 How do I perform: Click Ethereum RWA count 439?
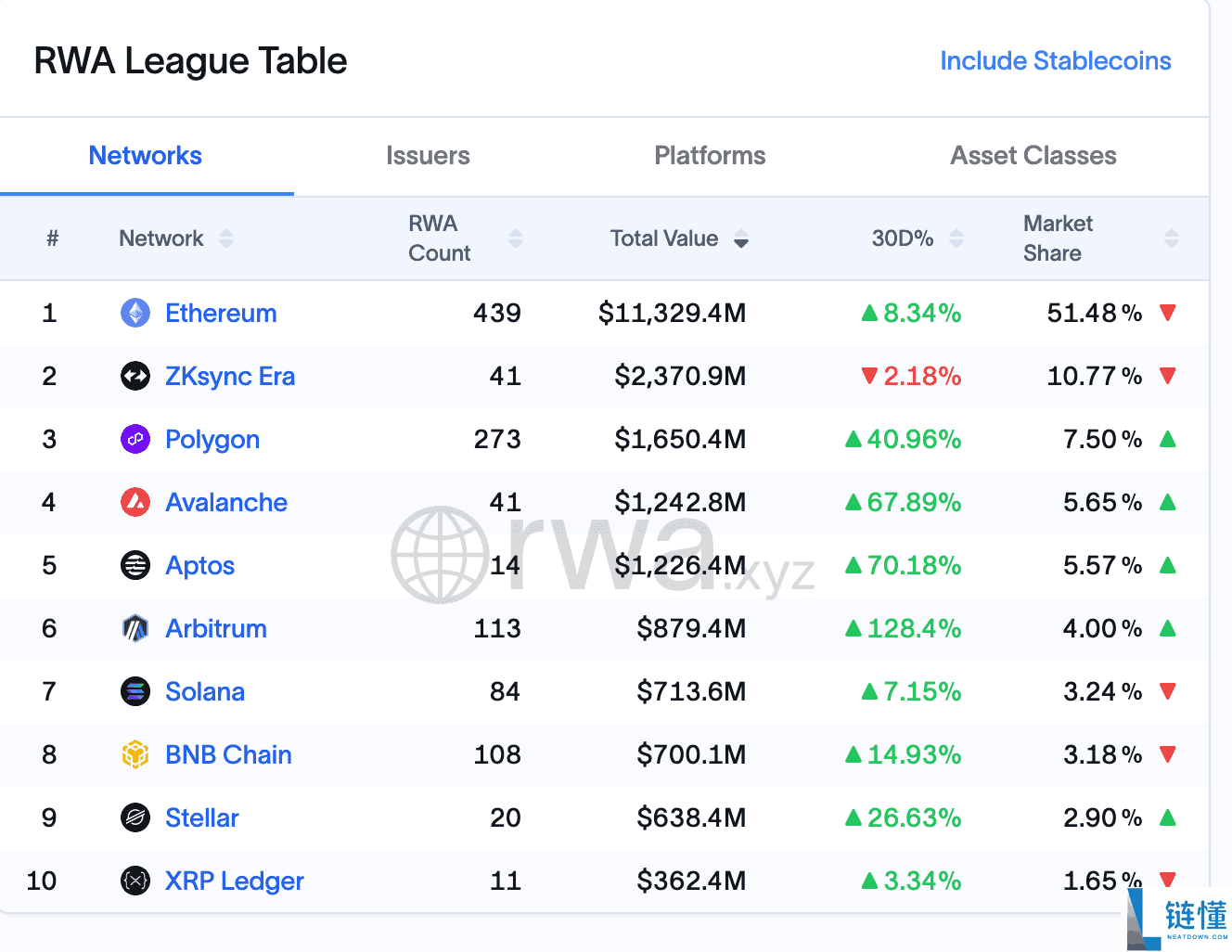497,313
